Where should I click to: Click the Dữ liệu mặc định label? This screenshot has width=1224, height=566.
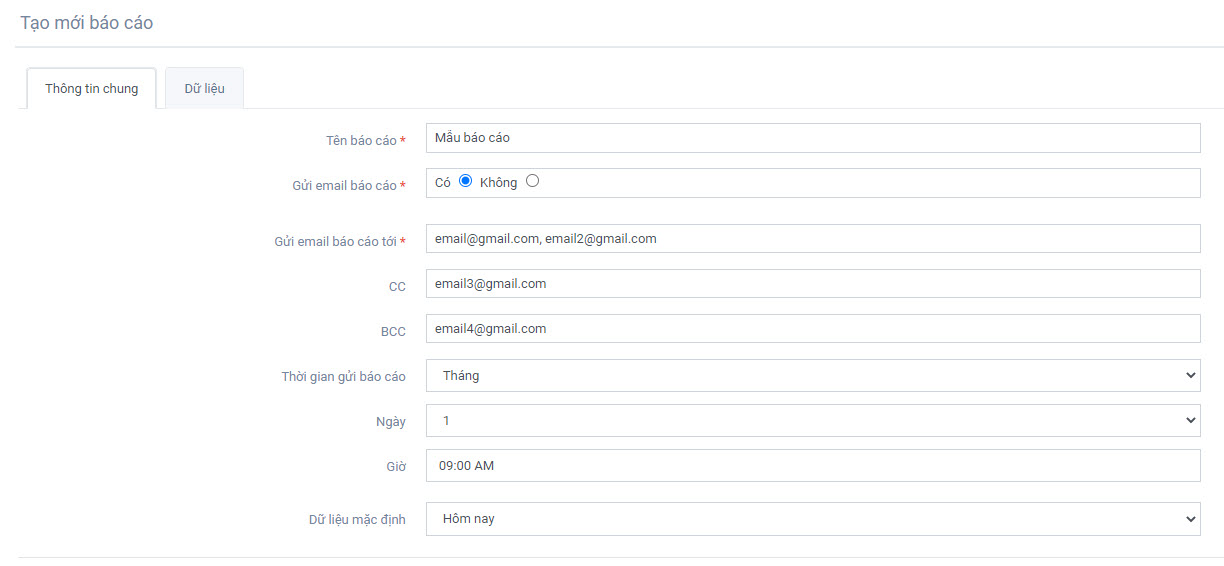[357, 520]
